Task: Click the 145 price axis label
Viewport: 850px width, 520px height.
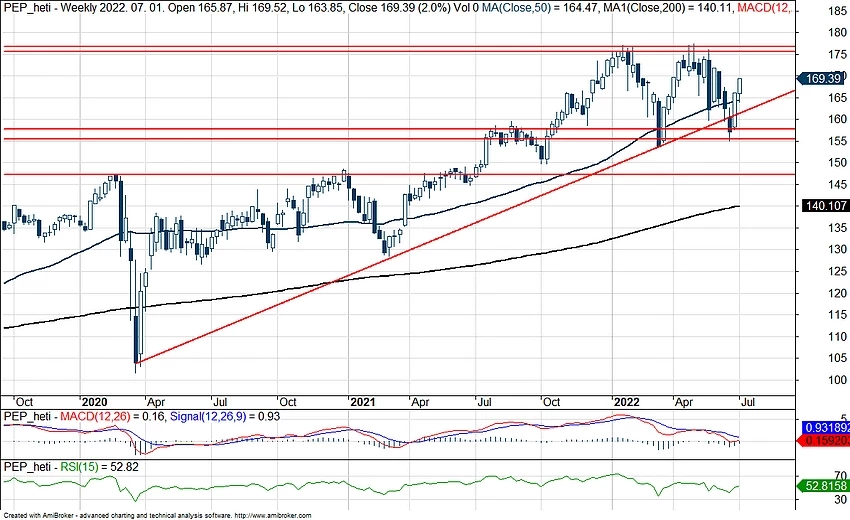Action: tap(838, 184)
